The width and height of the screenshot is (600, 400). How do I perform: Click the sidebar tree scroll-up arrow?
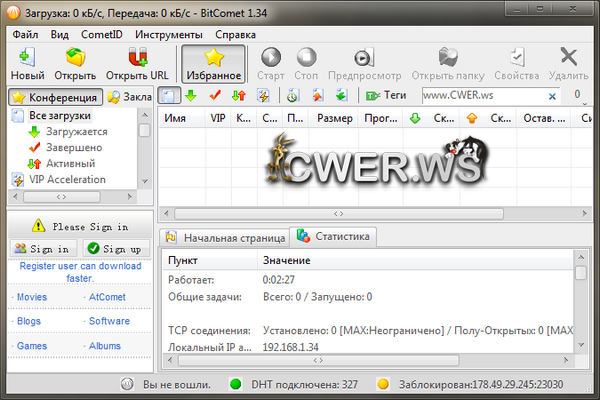click(145, 114)
